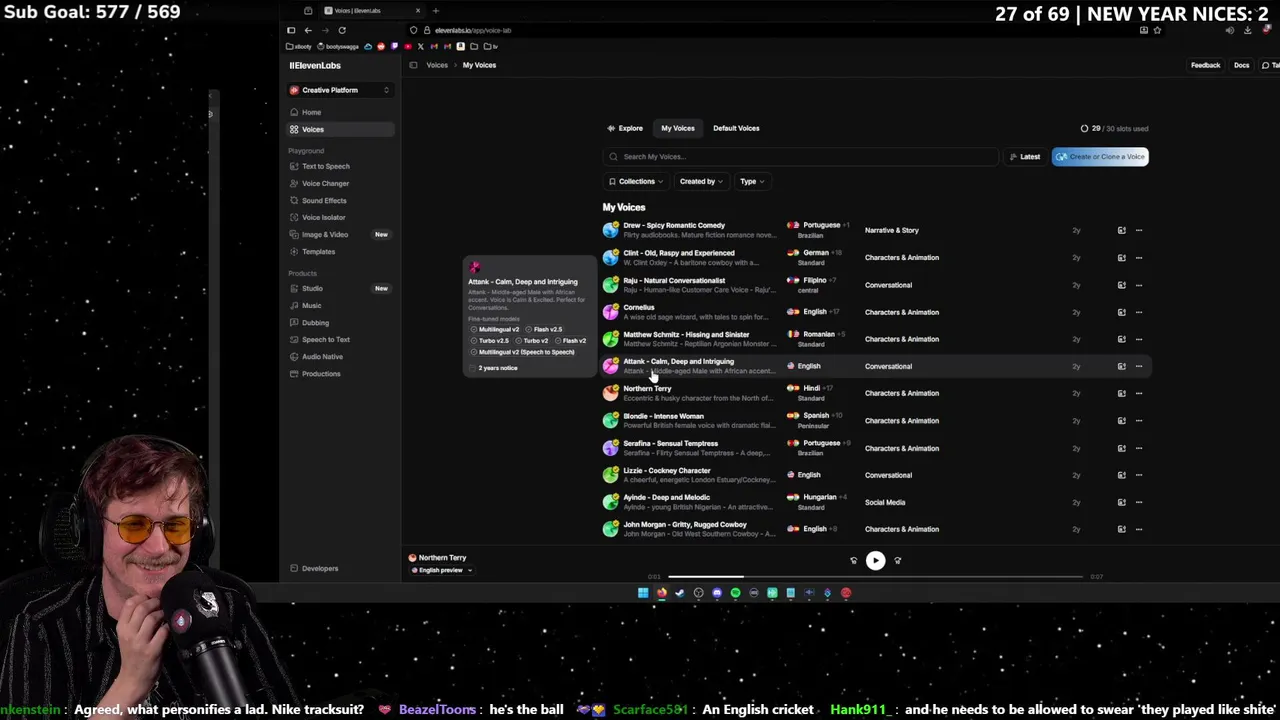This screenshot has width=1280, height=720.
Task: Open the Type filter dropdown
Action: pyautogui.click(x=751, y=181)
